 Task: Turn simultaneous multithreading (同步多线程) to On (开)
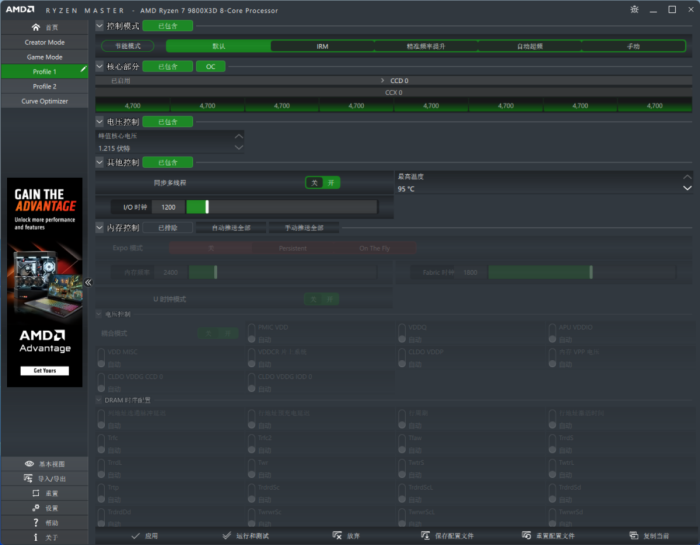pos(332,182)
